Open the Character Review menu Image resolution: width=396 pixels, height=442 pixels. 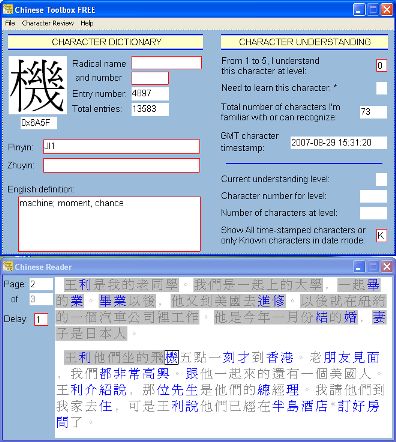48,23
